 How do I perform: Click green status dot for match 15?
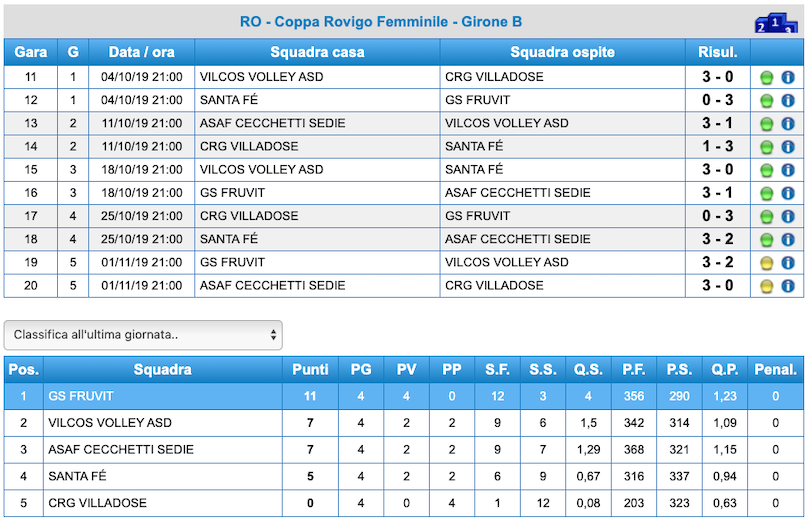[767, 170]
